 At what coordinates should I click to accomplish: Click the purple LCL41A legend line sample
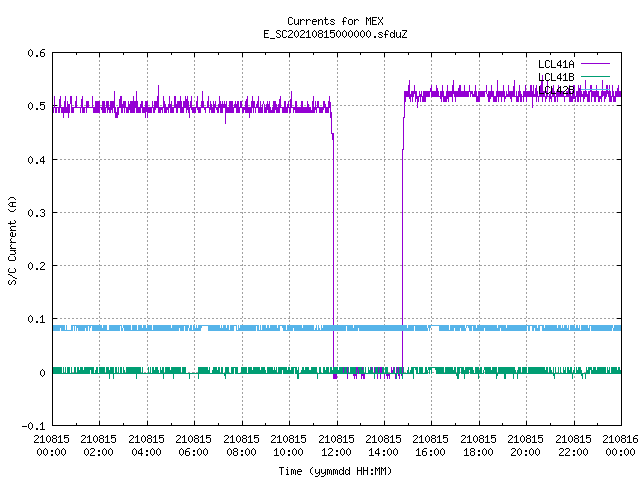595,64
